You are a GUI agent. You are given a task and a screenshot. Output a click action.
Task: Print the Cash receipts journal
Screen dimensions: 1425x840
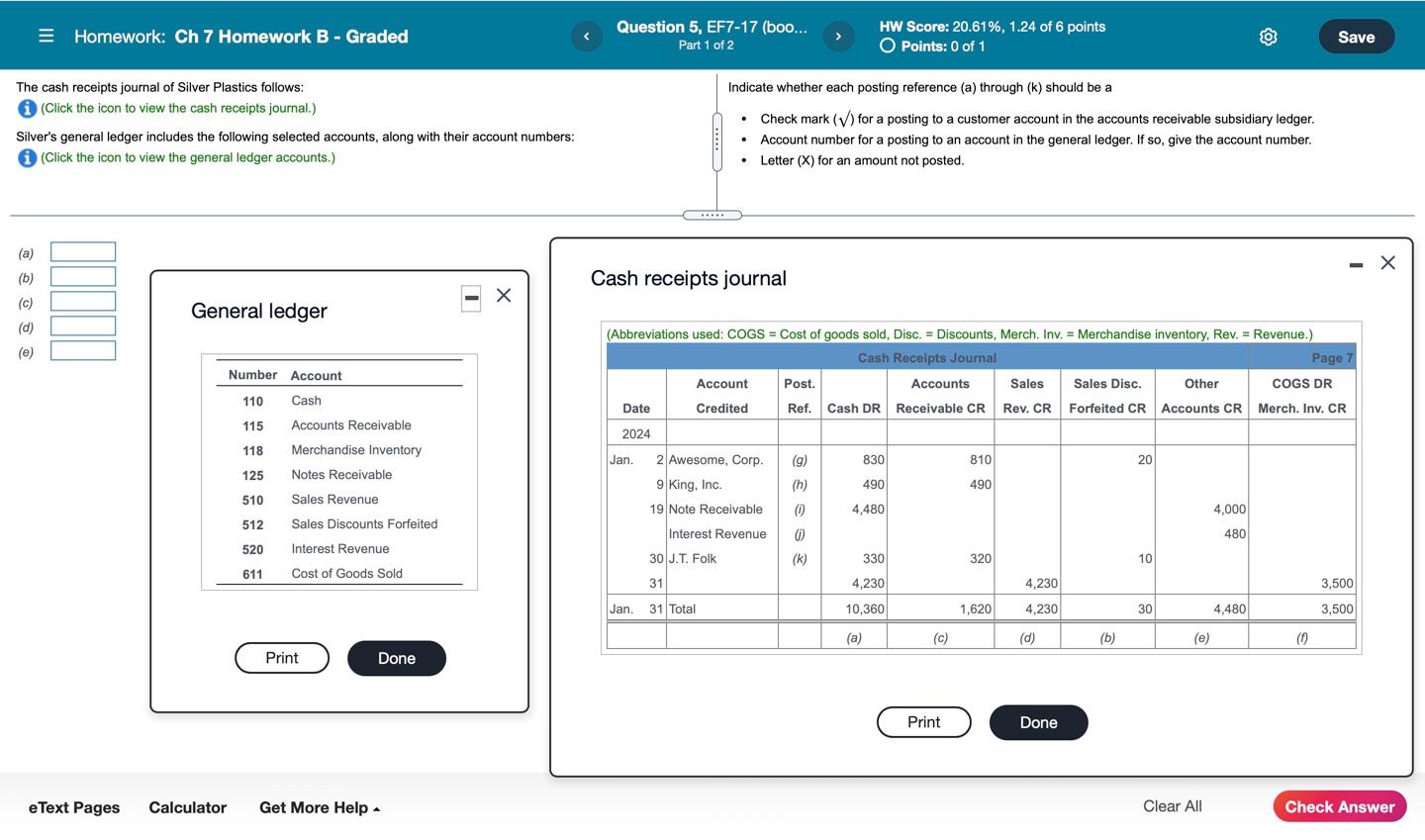pos(924,722)
